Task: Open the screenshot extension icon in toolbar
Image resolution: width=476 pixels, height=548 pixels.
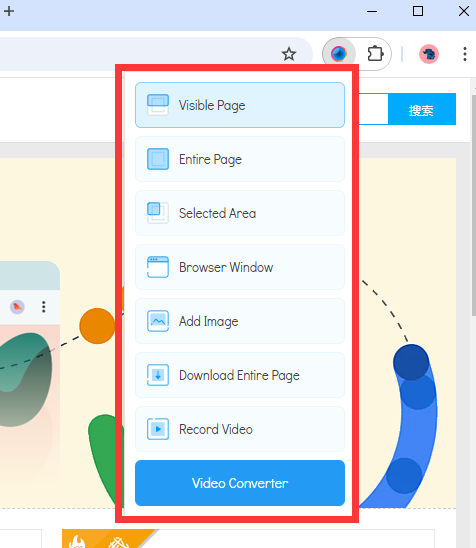Action: point(339,54)
